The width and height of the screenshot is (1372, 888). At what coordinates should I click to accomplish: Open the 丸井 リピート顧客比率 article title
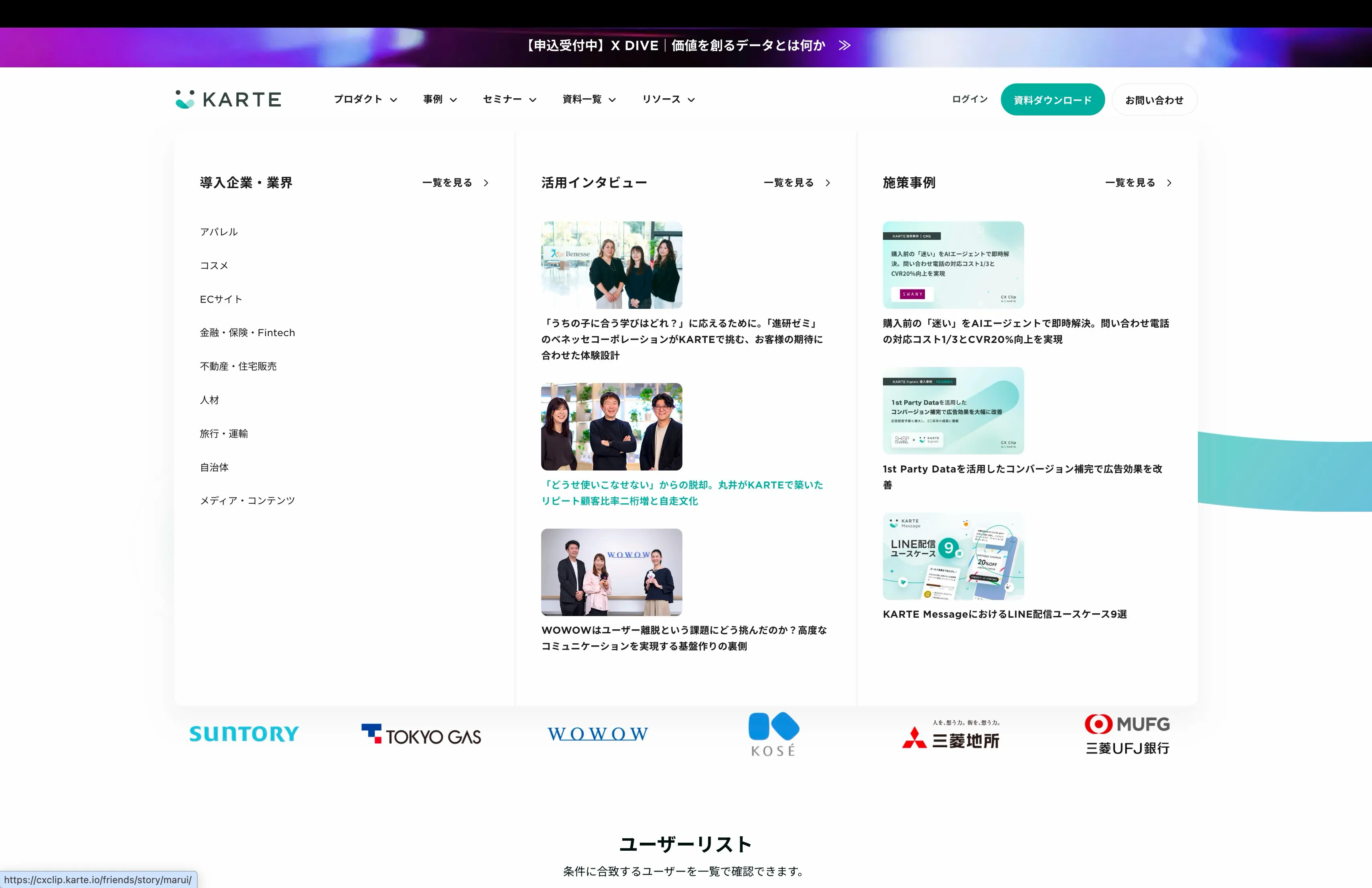tap(682, 493)
